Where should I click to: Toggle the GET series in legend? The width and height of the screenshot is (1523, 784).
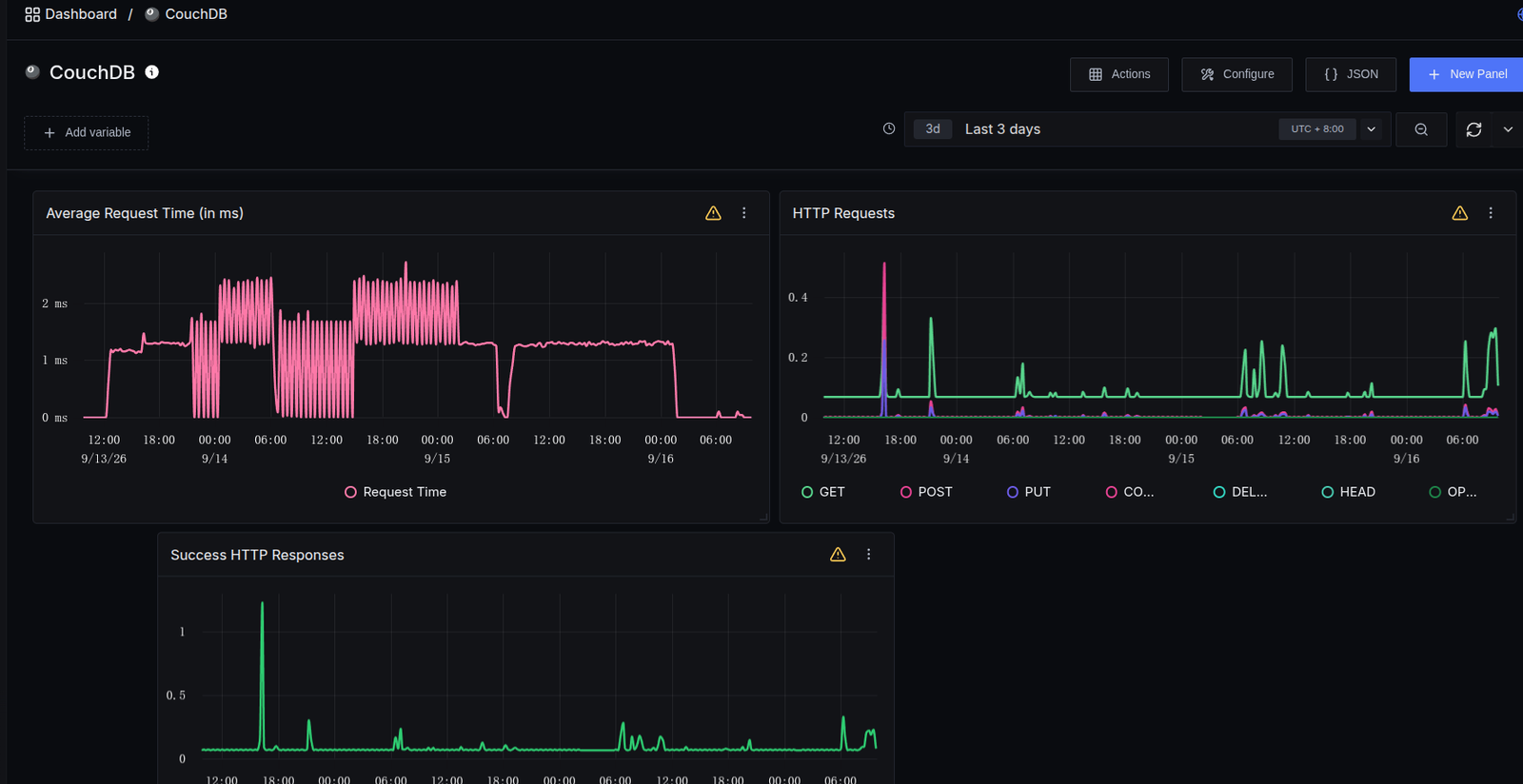(x=823, y=492)
